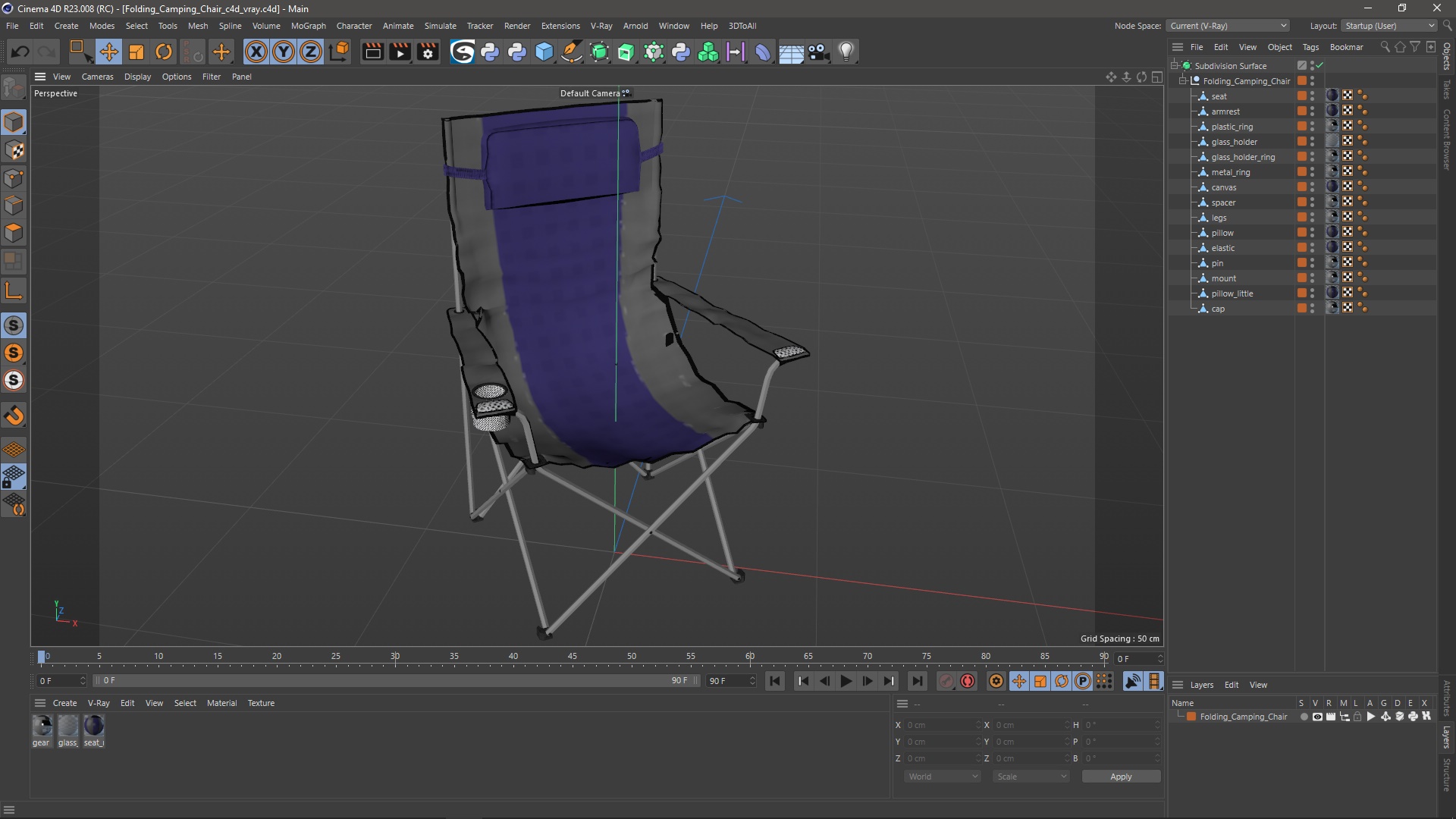The width and height of the screenshot is (1456, 819).
Task: Click the Apply button in coordinates
Action: point(1121,776)
